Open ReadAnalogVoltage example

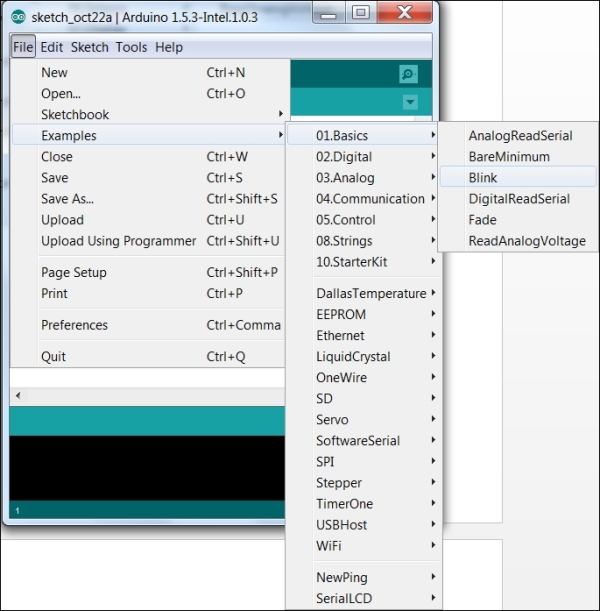[x=518, y=241]
